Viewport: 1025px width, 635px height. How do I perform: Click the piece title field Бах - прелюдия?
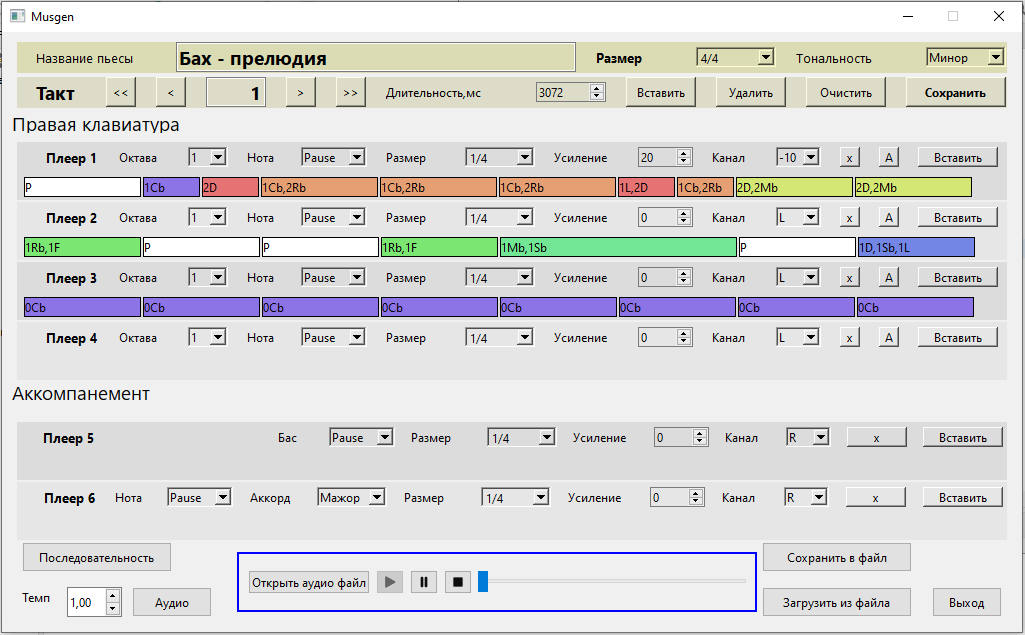coord(376,58)
